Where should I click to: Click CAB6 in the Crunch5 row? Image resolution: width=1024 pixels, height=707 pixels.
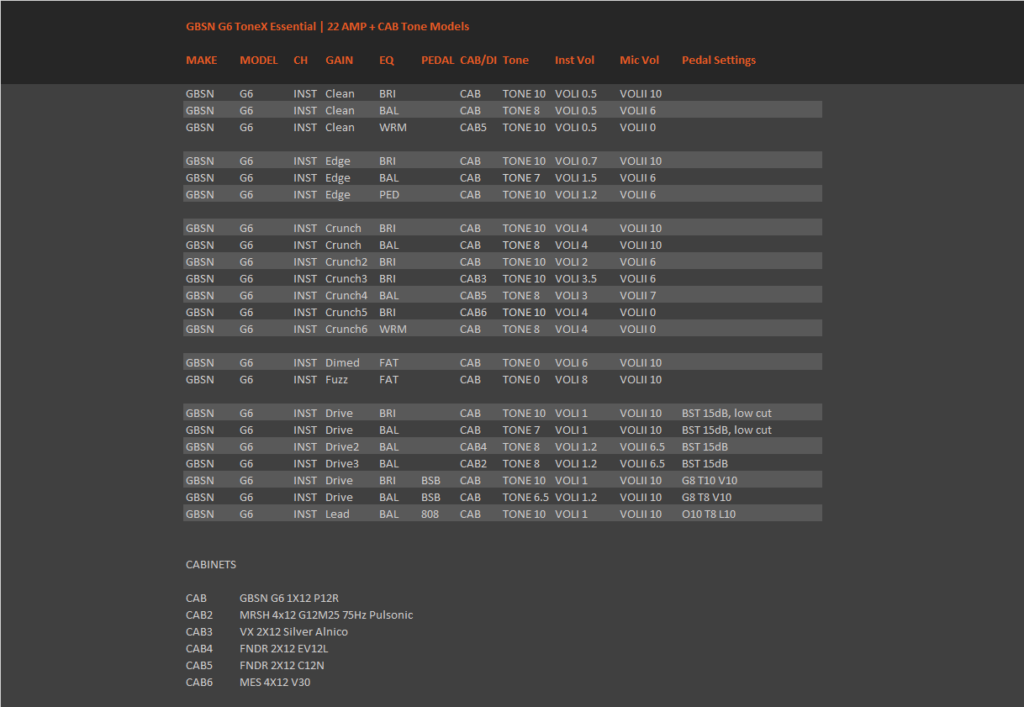click(473, 312)
